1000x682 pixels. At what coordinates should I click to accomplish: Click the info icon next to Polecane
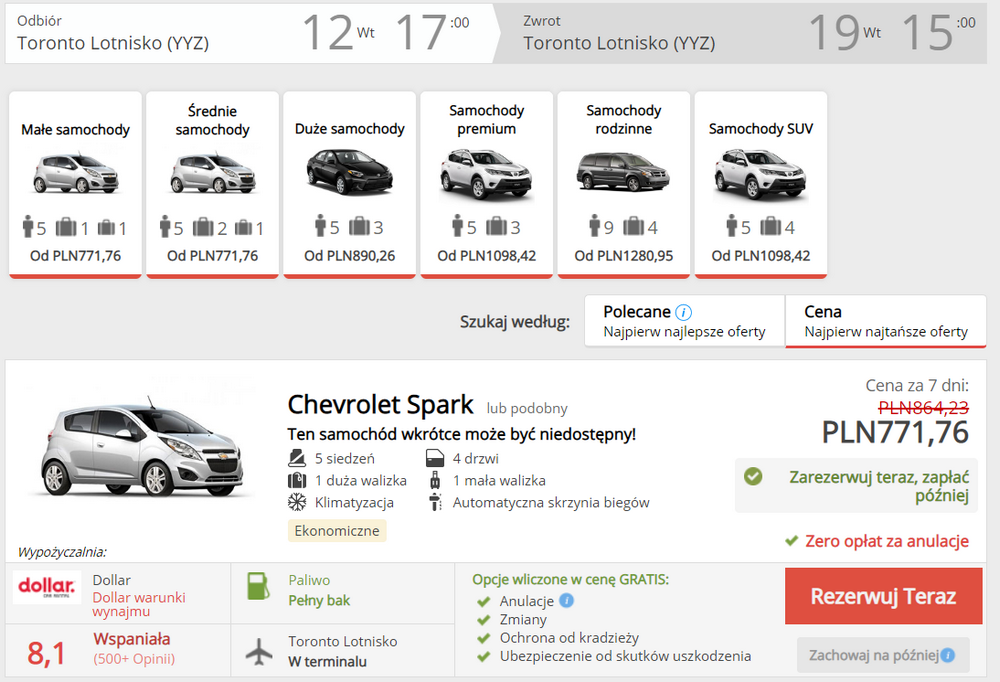point(684,312)
